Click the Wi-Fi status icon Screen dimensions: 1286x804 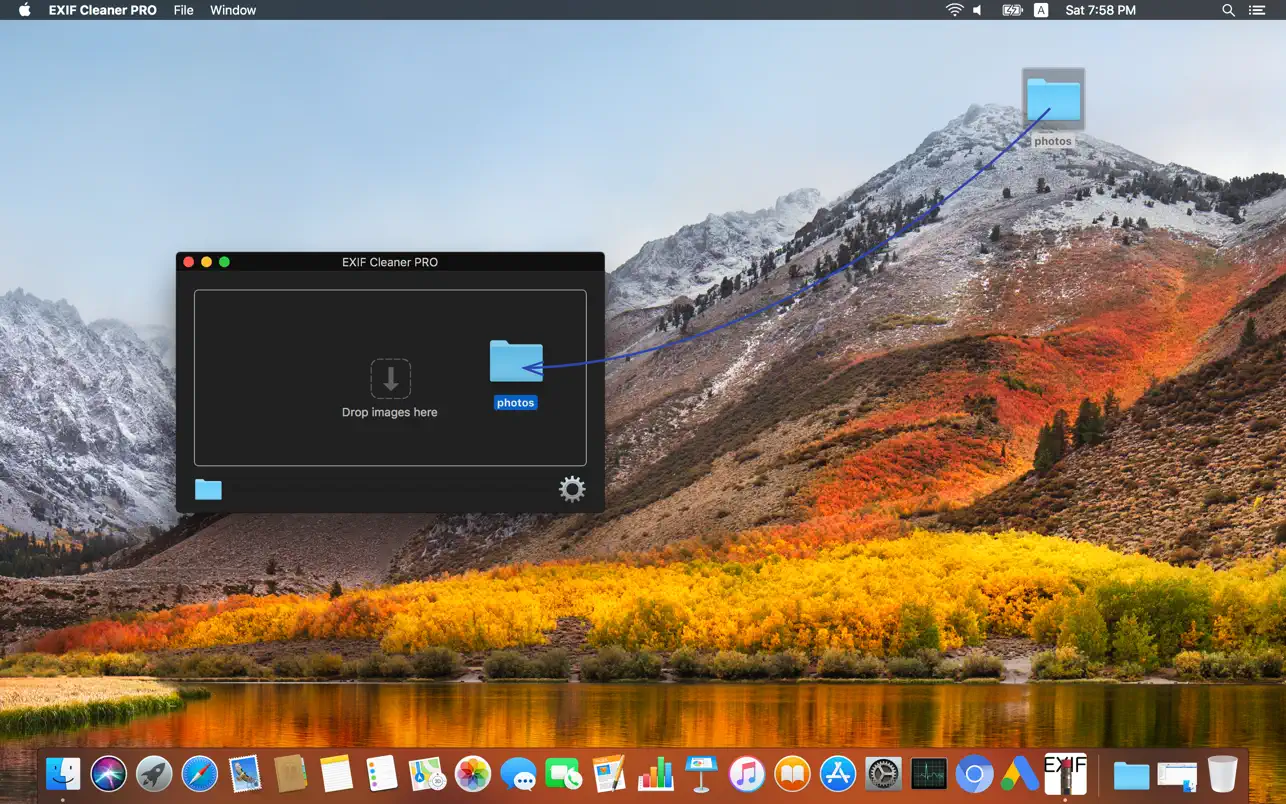[954, 10]
